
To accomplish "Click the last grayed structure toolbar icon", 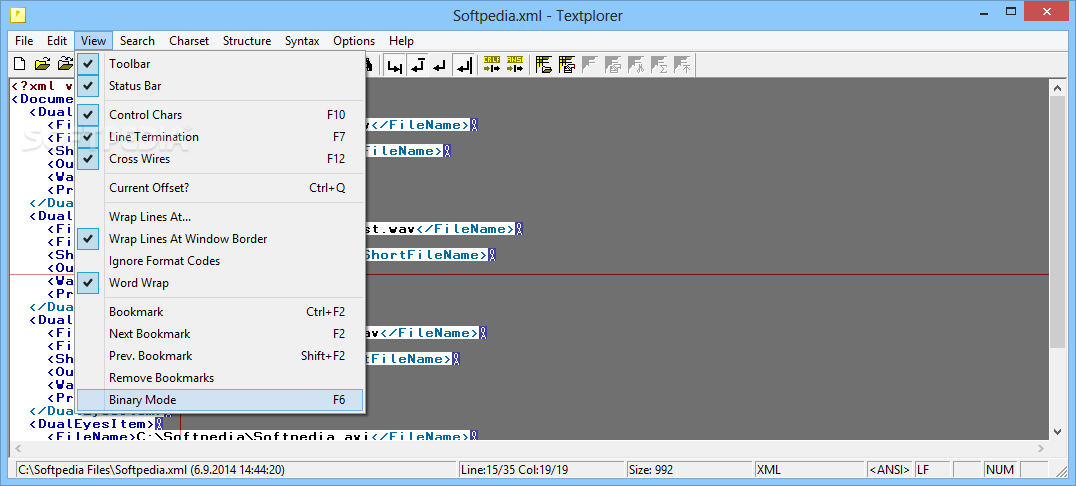I will click(683, 65).
